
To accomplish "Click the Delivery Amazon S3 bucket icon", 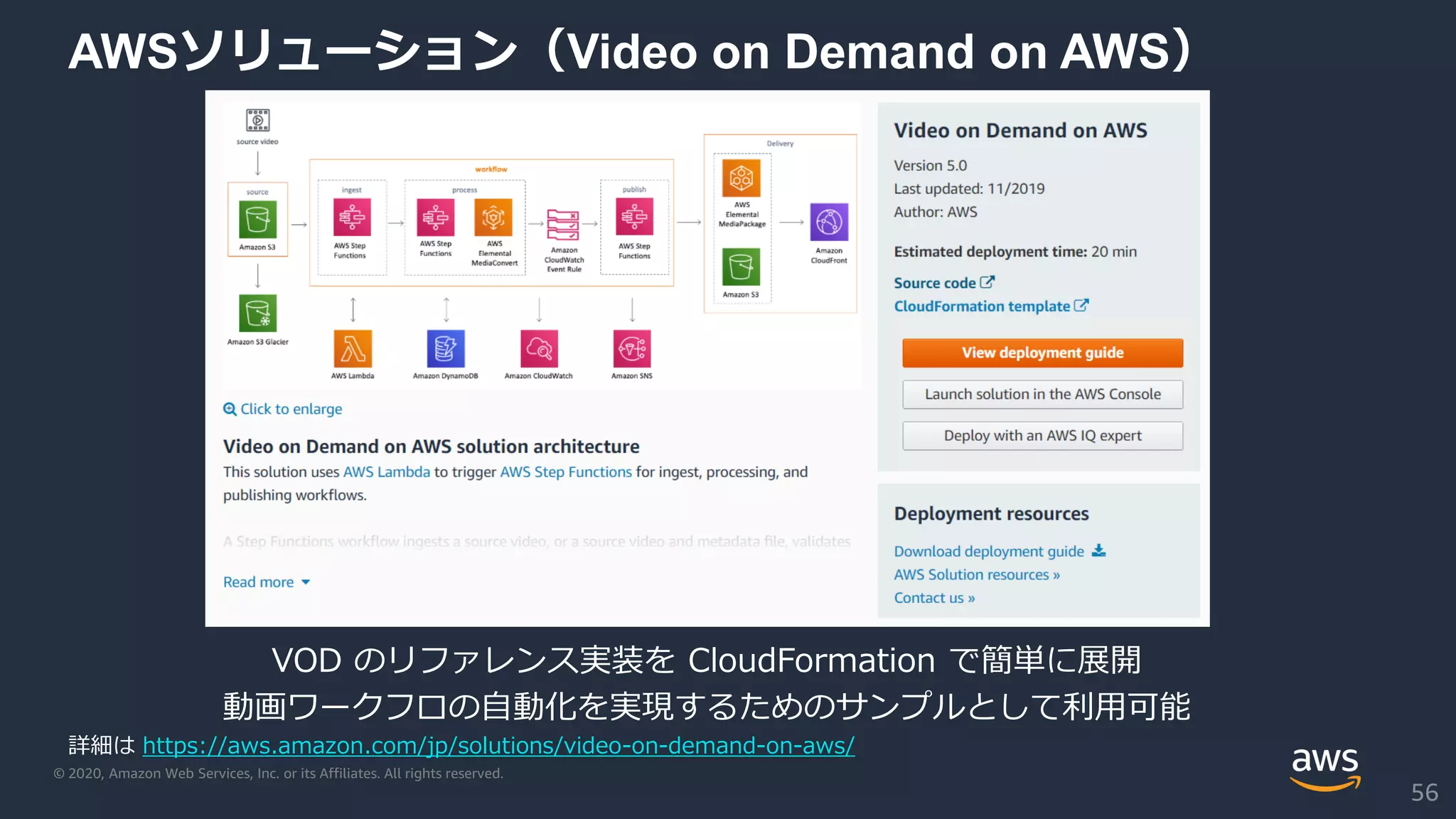I will pyautogui.click(x=741, y=267).
